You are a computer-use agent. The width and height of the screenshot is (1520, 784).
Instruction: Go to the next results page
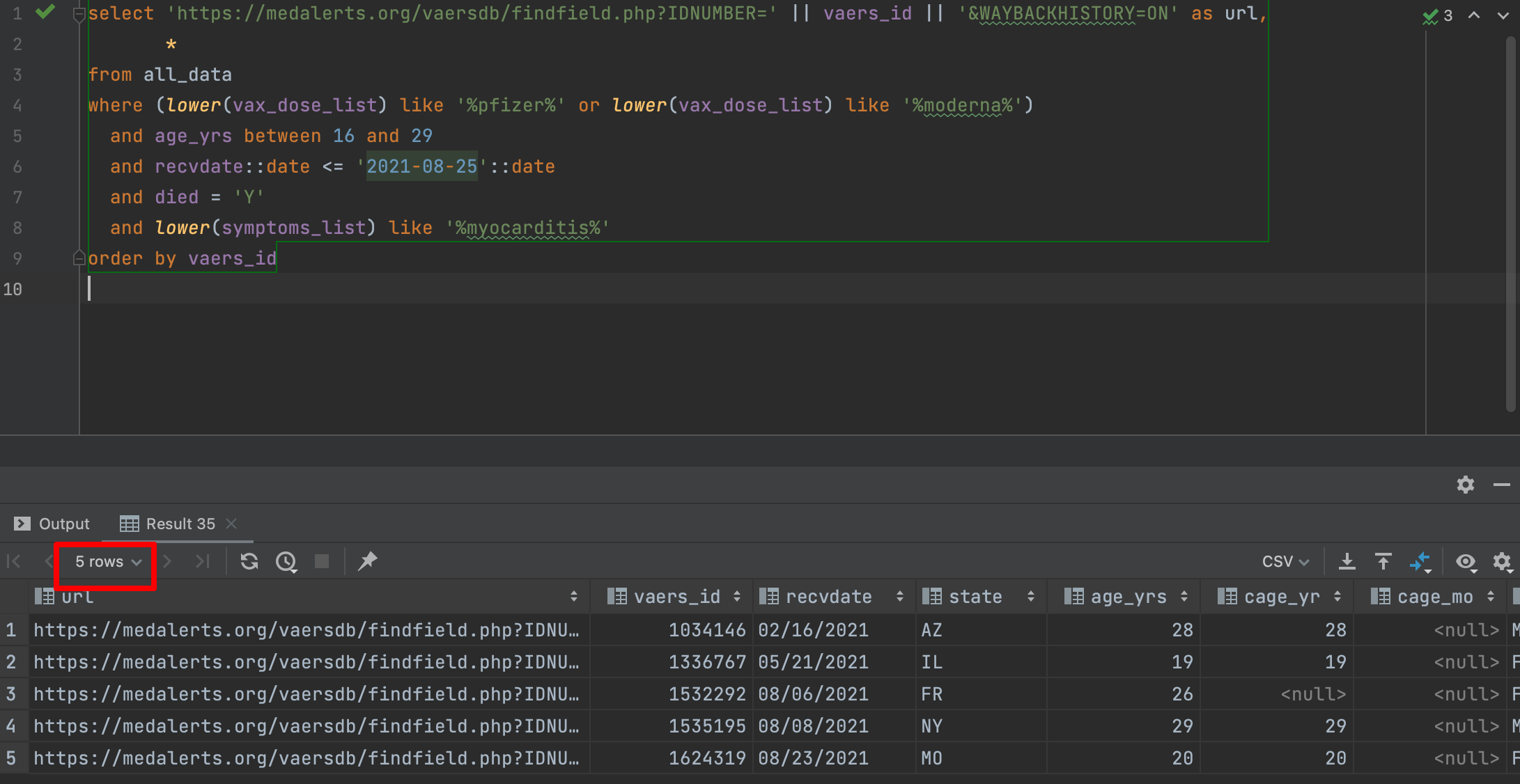[167, 561]
